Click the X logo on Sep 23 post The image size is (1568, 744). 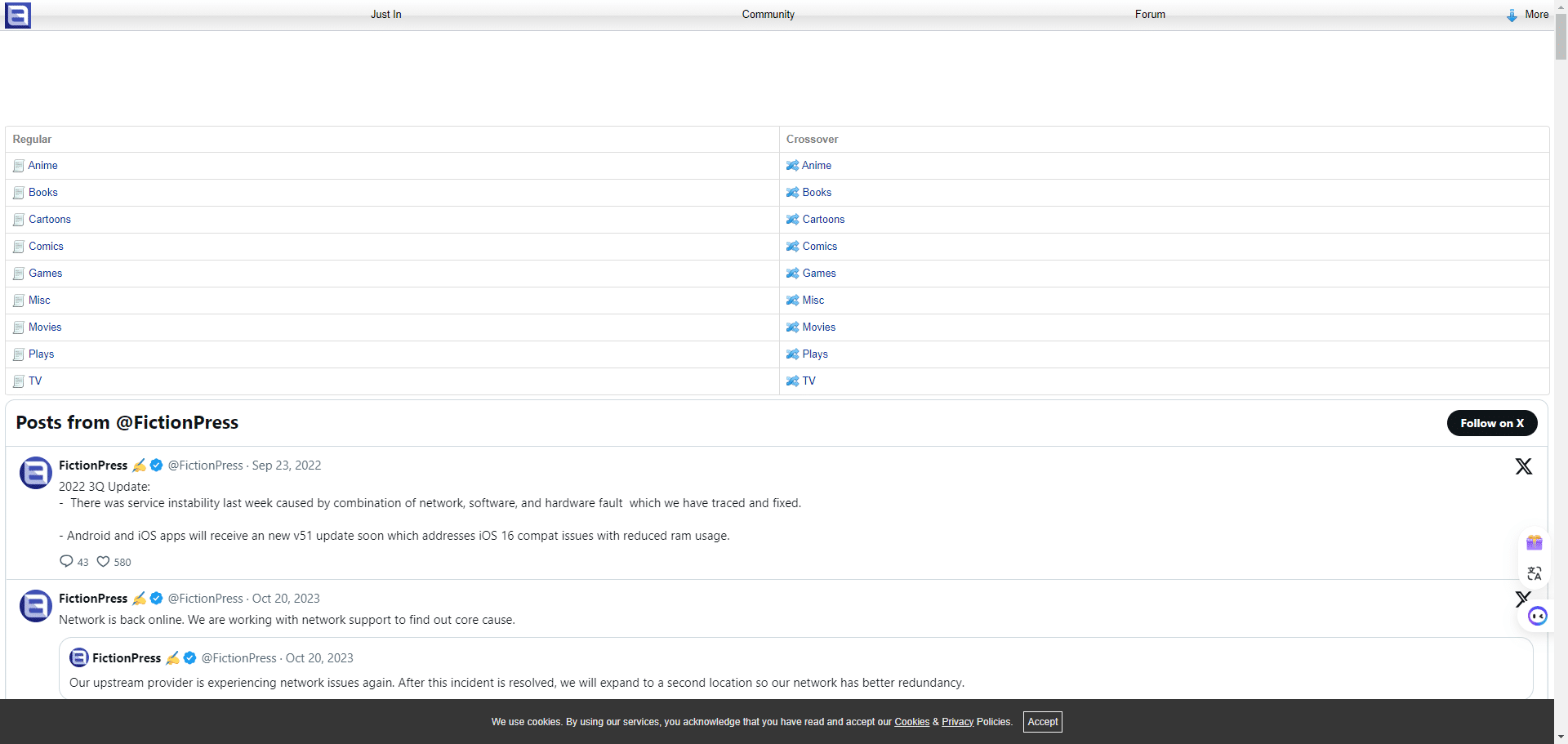(1523, 466)
